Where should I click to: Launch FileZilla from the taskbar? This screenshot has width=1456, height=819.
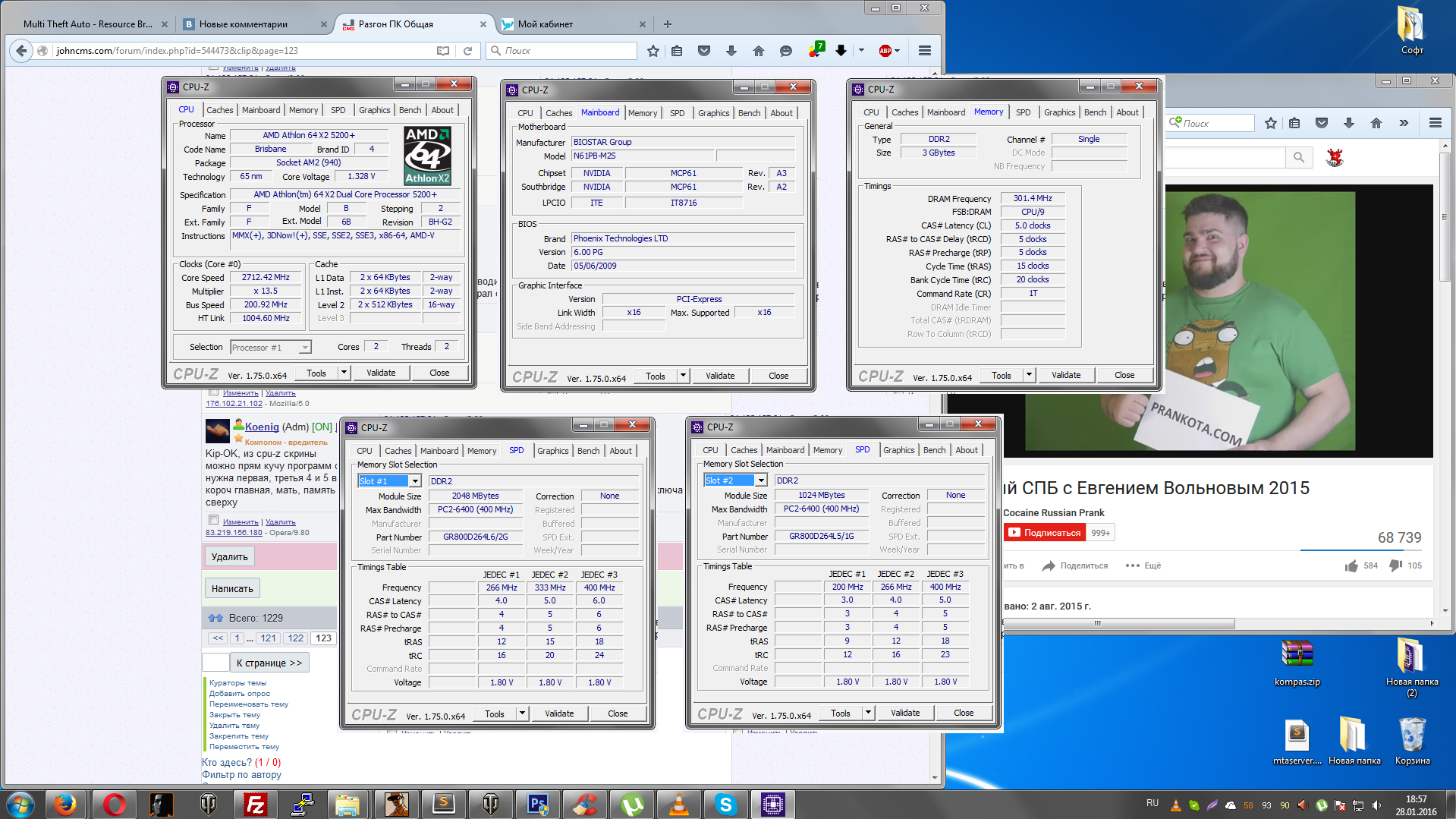[x=255, y=804]
